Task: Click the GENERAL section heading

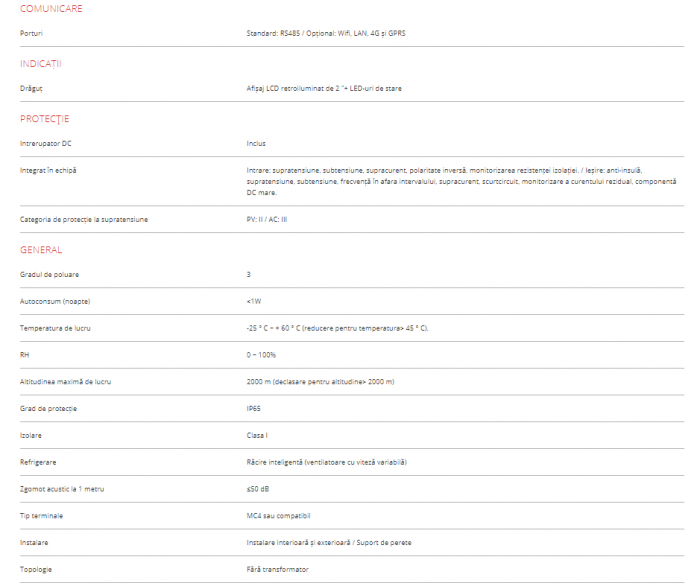Action: click(x=41, y=249)
